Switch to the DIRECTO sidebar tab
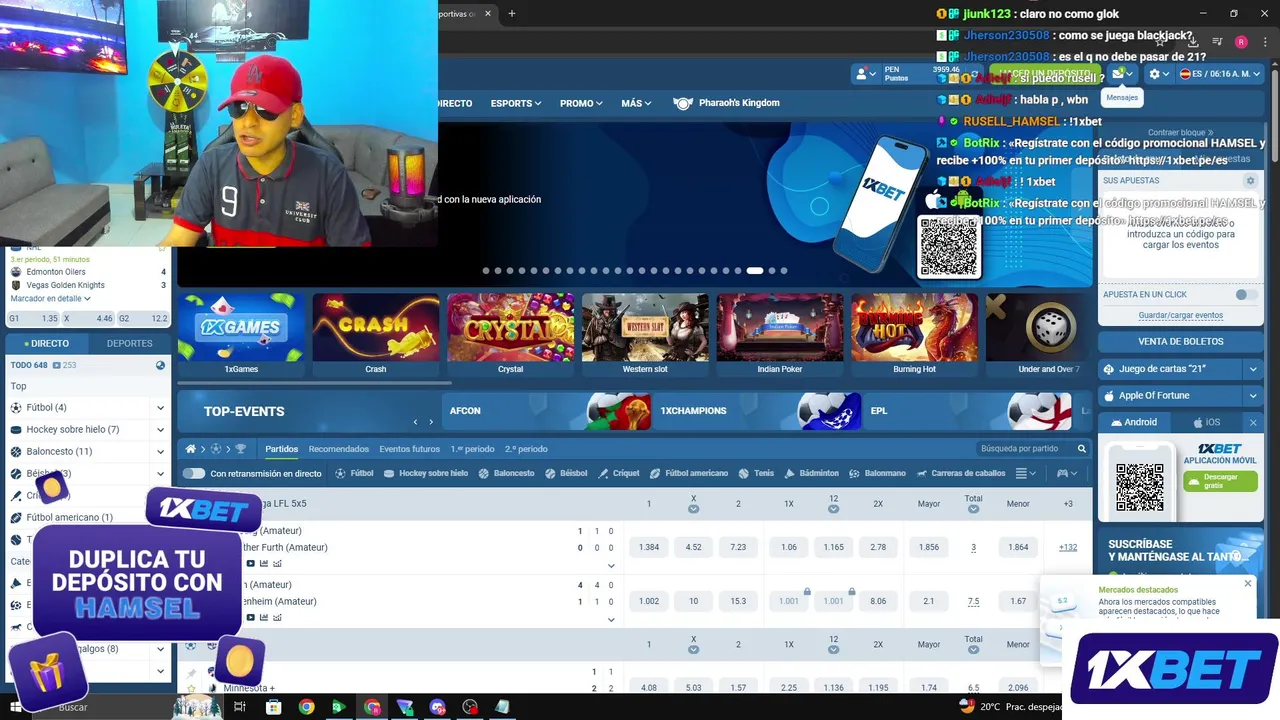This screenshot has width=1280, height=720. pos(47,343)
